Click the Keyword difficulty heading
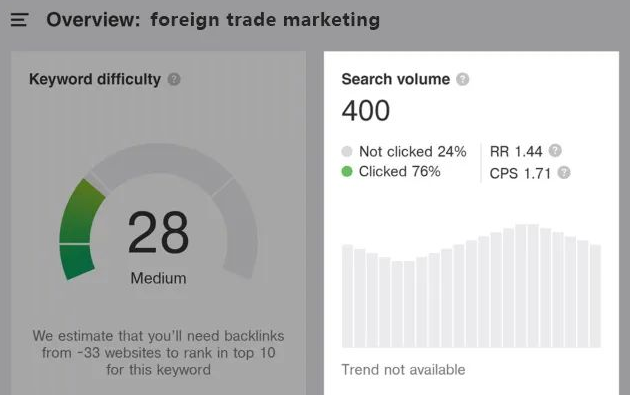 pyautogui.click(x=95, y=79)
